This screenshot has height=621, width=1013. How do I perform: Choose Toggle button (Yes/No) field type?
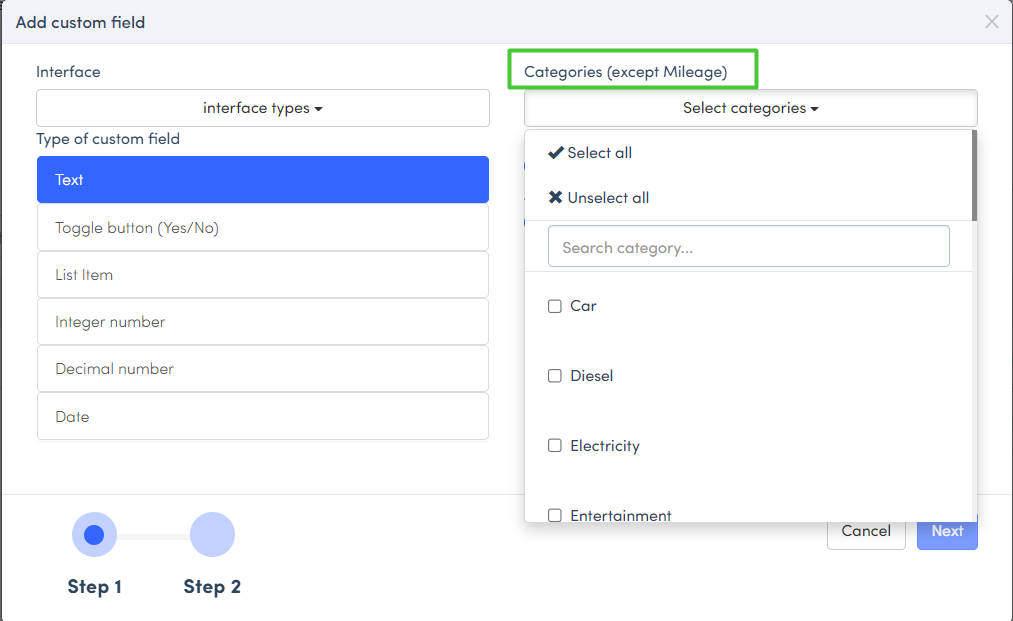pos(263,228)
